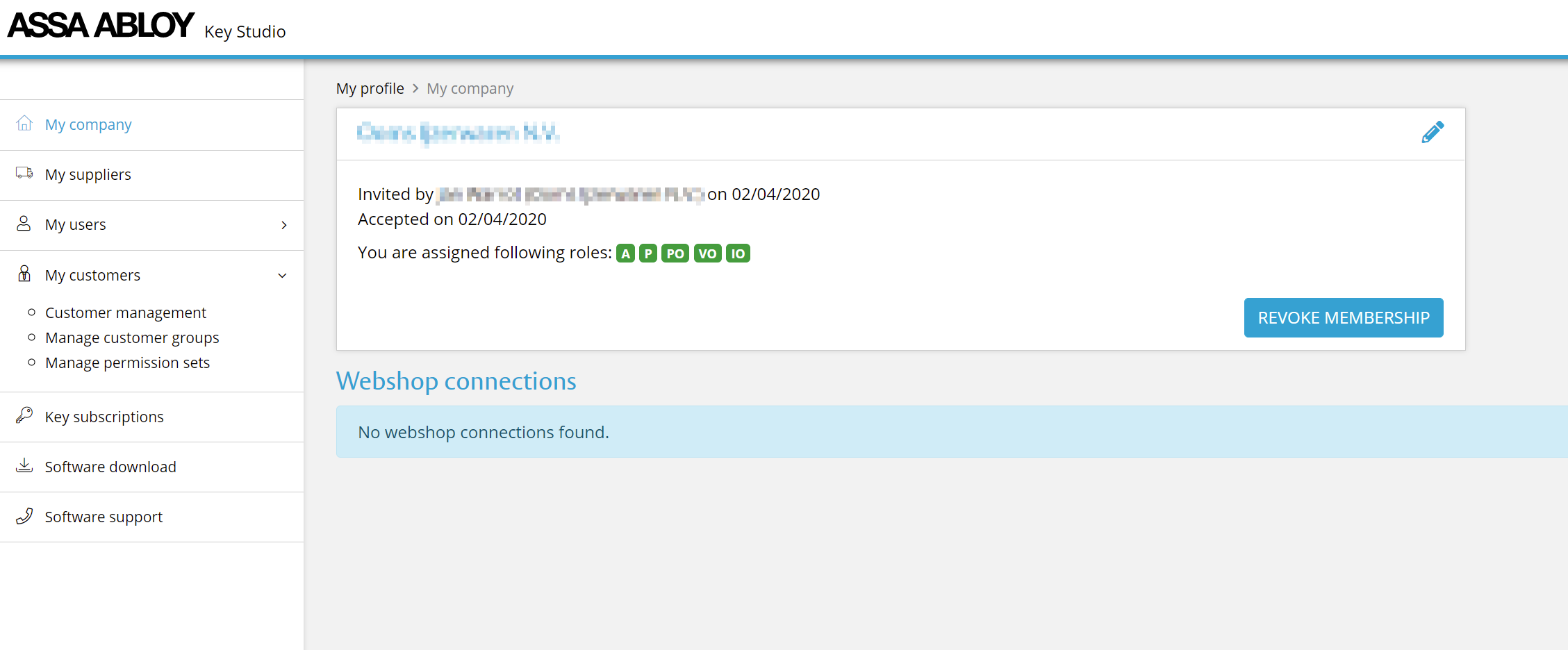Click Manage customer groups
This screenshot has height=650, width=1568.
[132, 337]
